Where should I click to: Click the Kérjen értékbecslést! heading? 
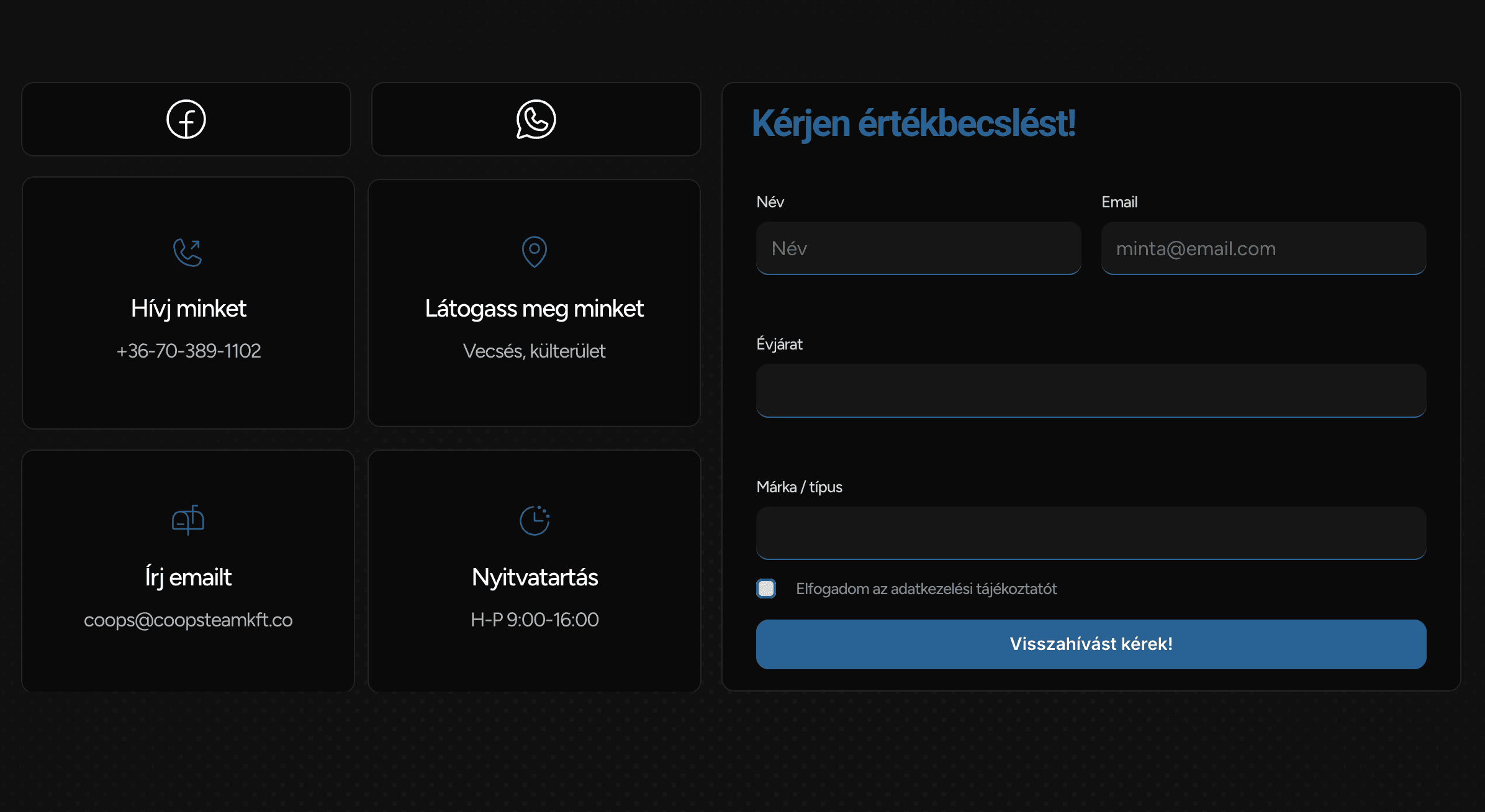[913, 124]
